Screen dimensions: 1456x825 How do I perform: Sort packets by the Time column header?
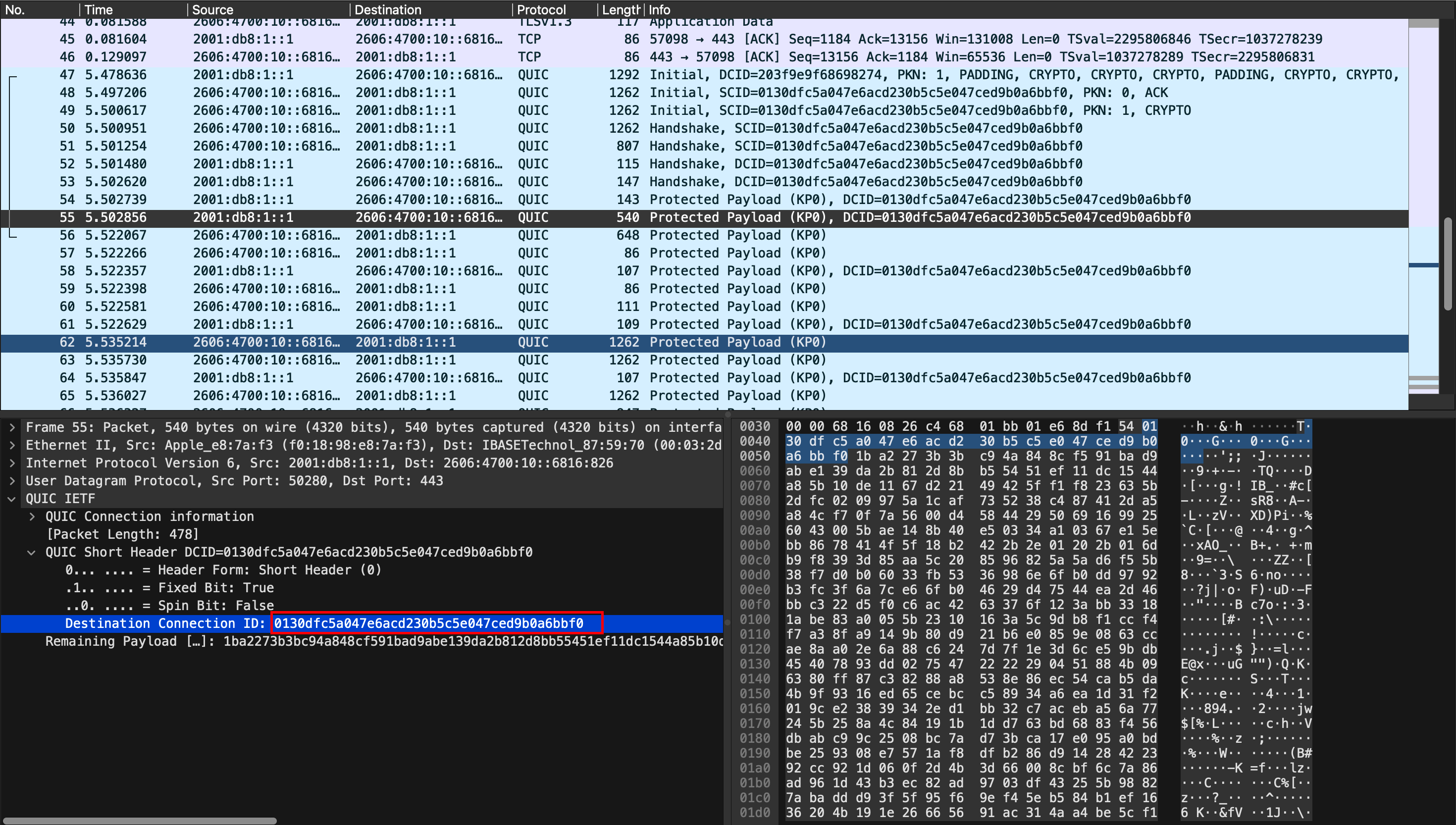tap(133, 9)
